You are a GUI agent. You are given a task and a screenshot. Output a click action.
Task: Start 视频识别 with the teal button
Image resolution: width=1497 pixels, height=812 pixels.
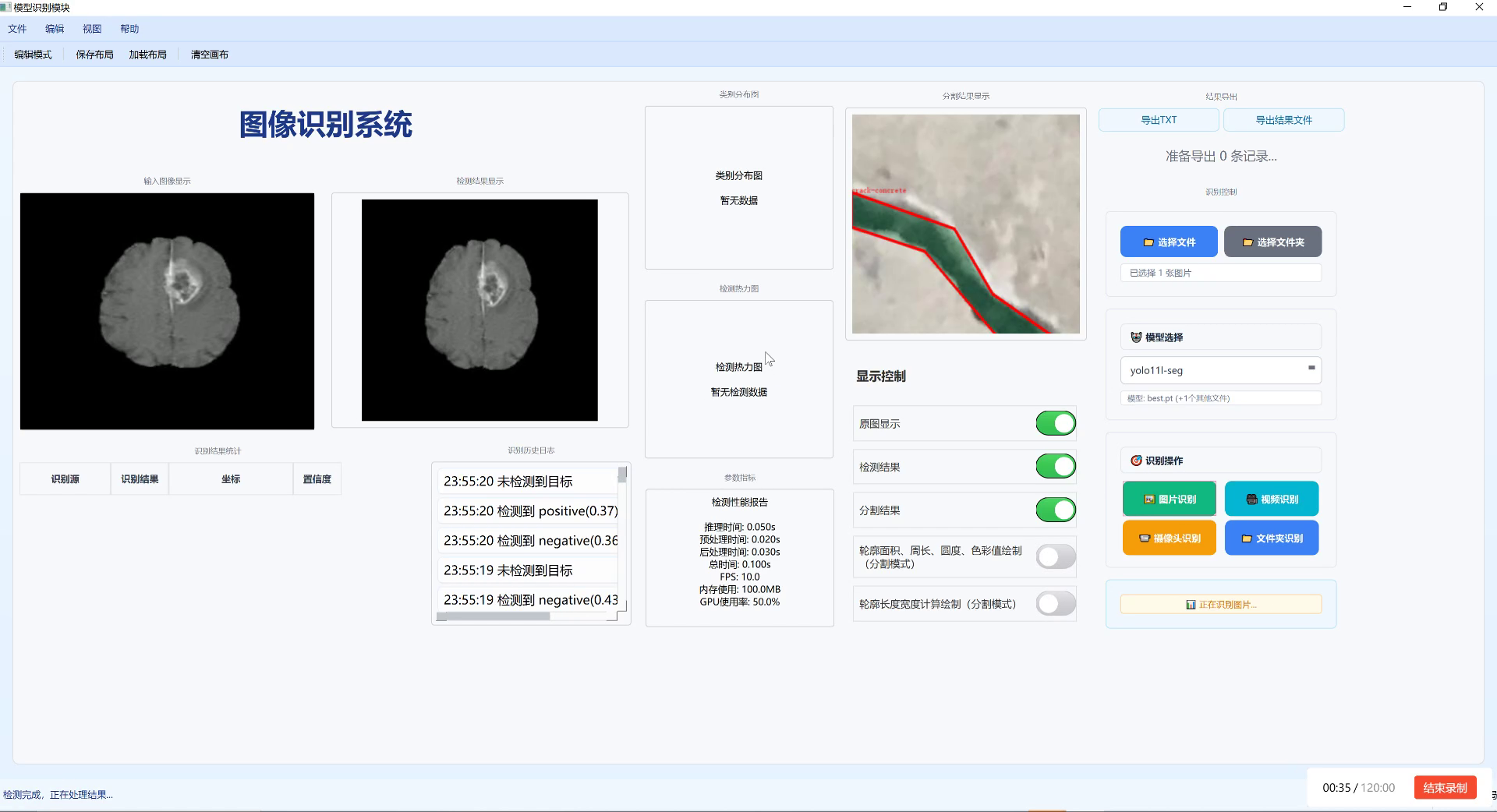(x=1272, y=499)
